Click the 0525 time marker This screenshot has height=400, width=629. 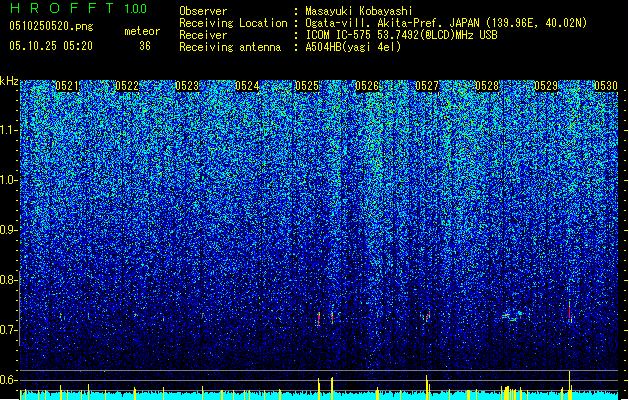(307, 86)
